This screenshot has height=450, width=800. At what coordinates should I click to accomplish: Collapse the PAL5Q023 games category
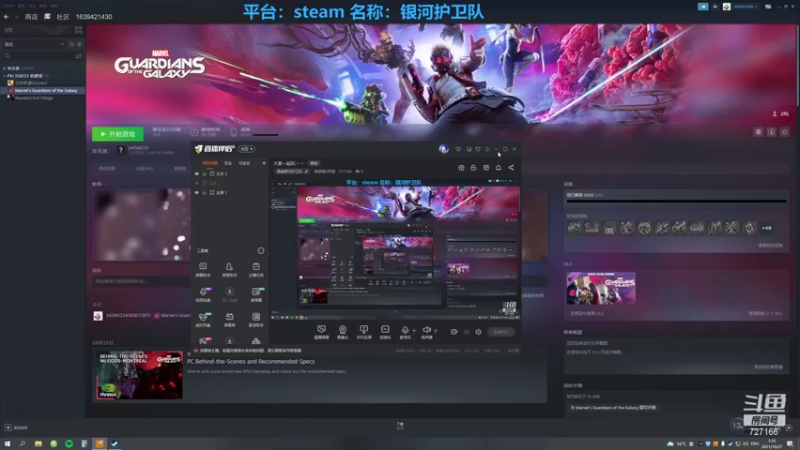(x=5, y=76)
